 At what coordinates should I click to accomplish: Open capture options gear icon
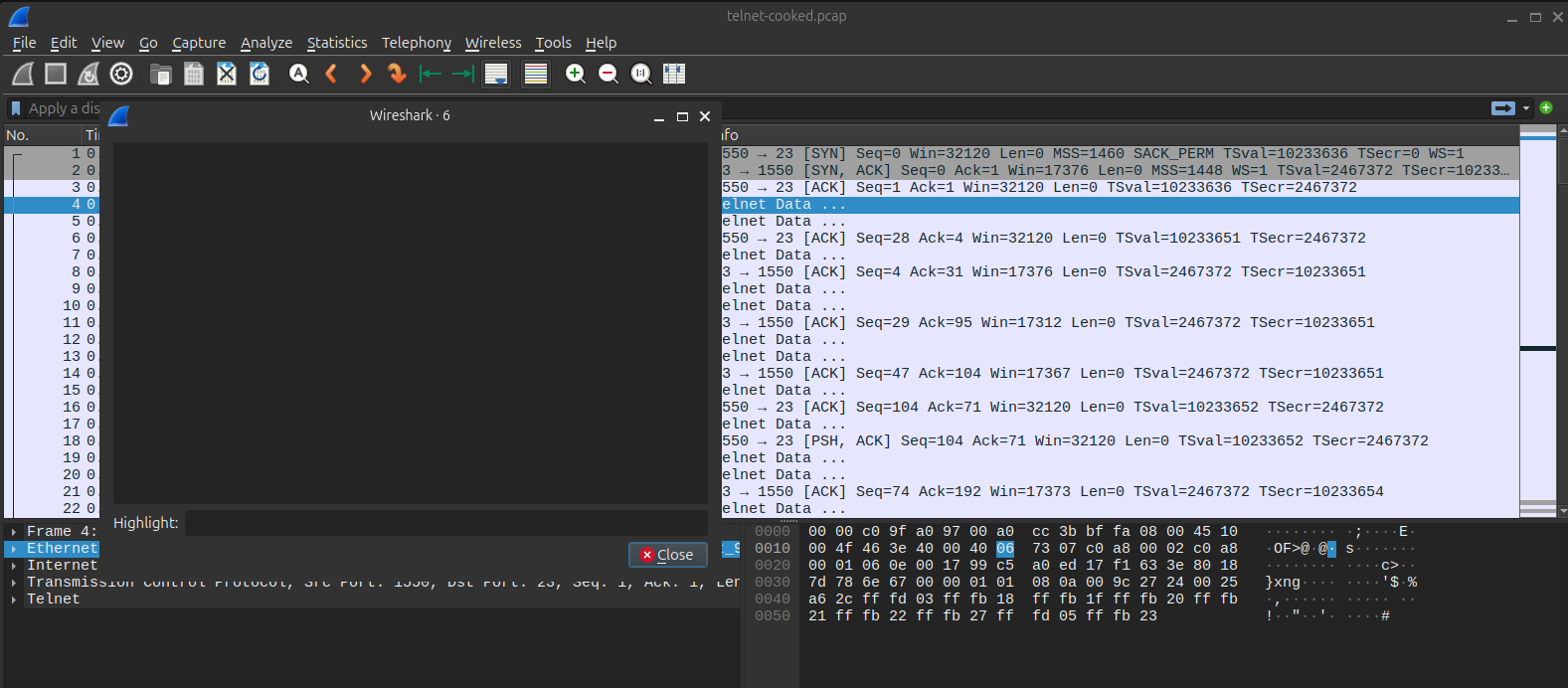click(121, 74)
